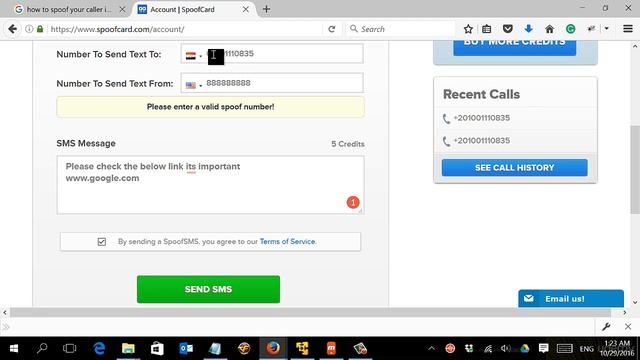The height and width of the screenshot is (360, 640).
Task: Close the Account | SpoofCard tab
Action: (246, 9)
